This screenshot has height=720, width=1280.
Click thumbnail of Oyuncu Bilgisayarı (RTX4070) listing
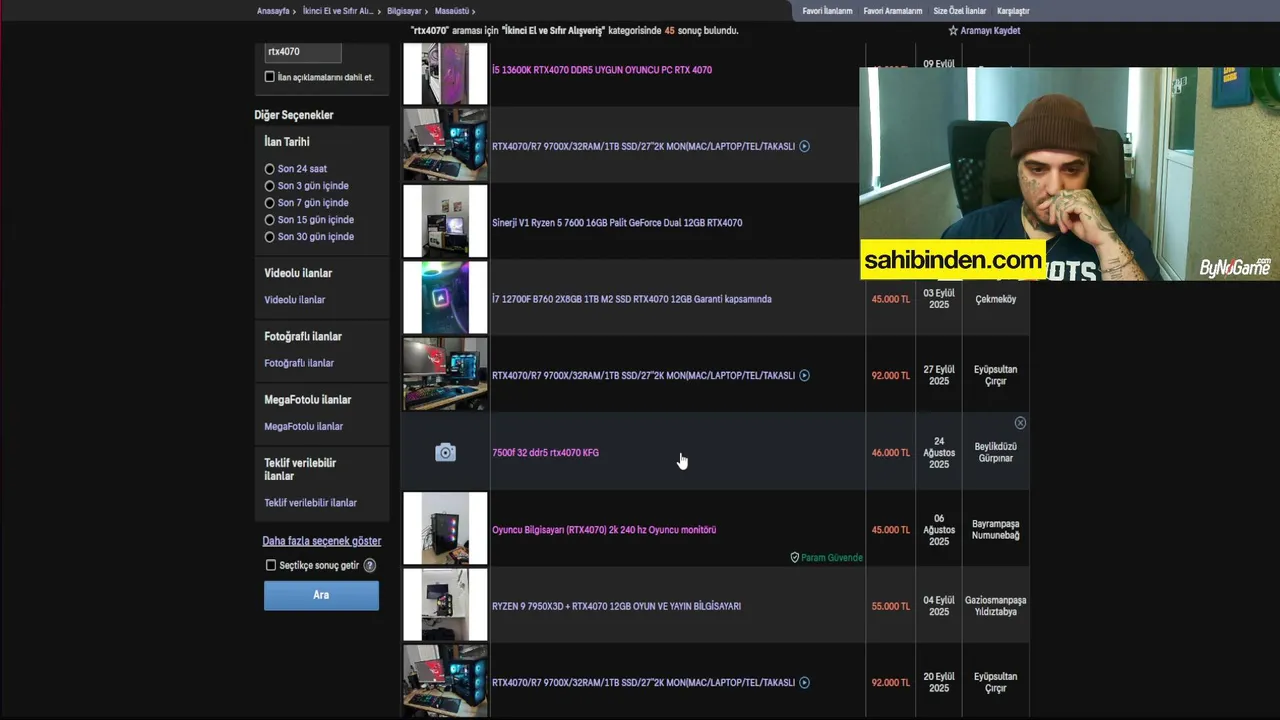[x=445, y=528]
